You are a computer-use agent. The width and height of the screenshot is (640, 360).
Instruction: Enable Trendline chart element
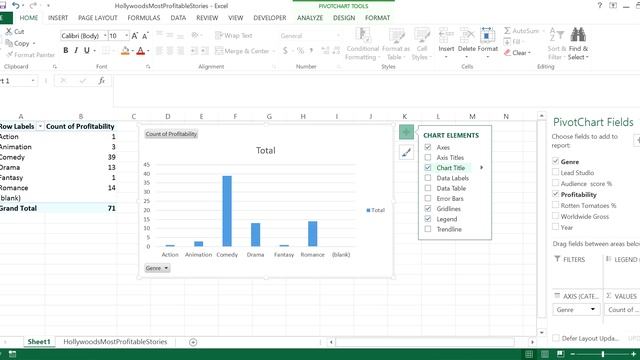tap(428, 229)
